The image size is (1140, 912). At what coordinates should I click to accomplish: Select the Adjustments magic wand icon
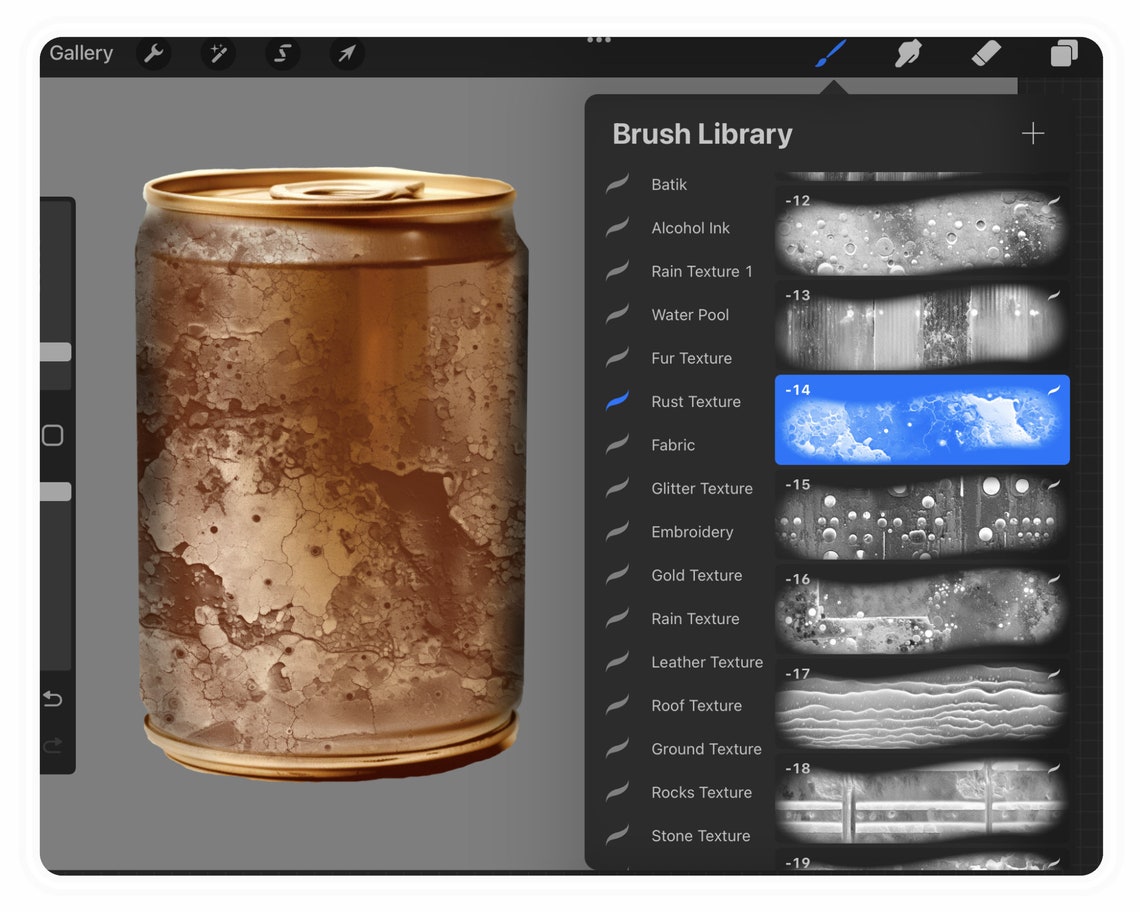(x=218, y=54)
